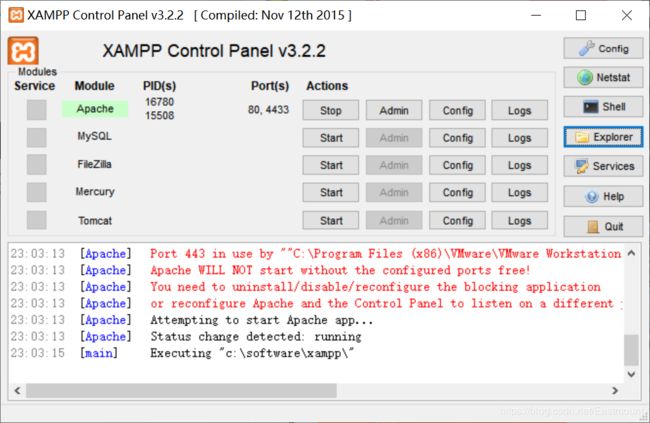
Task: View the Mercury Logs
Action: pos(519,192)
